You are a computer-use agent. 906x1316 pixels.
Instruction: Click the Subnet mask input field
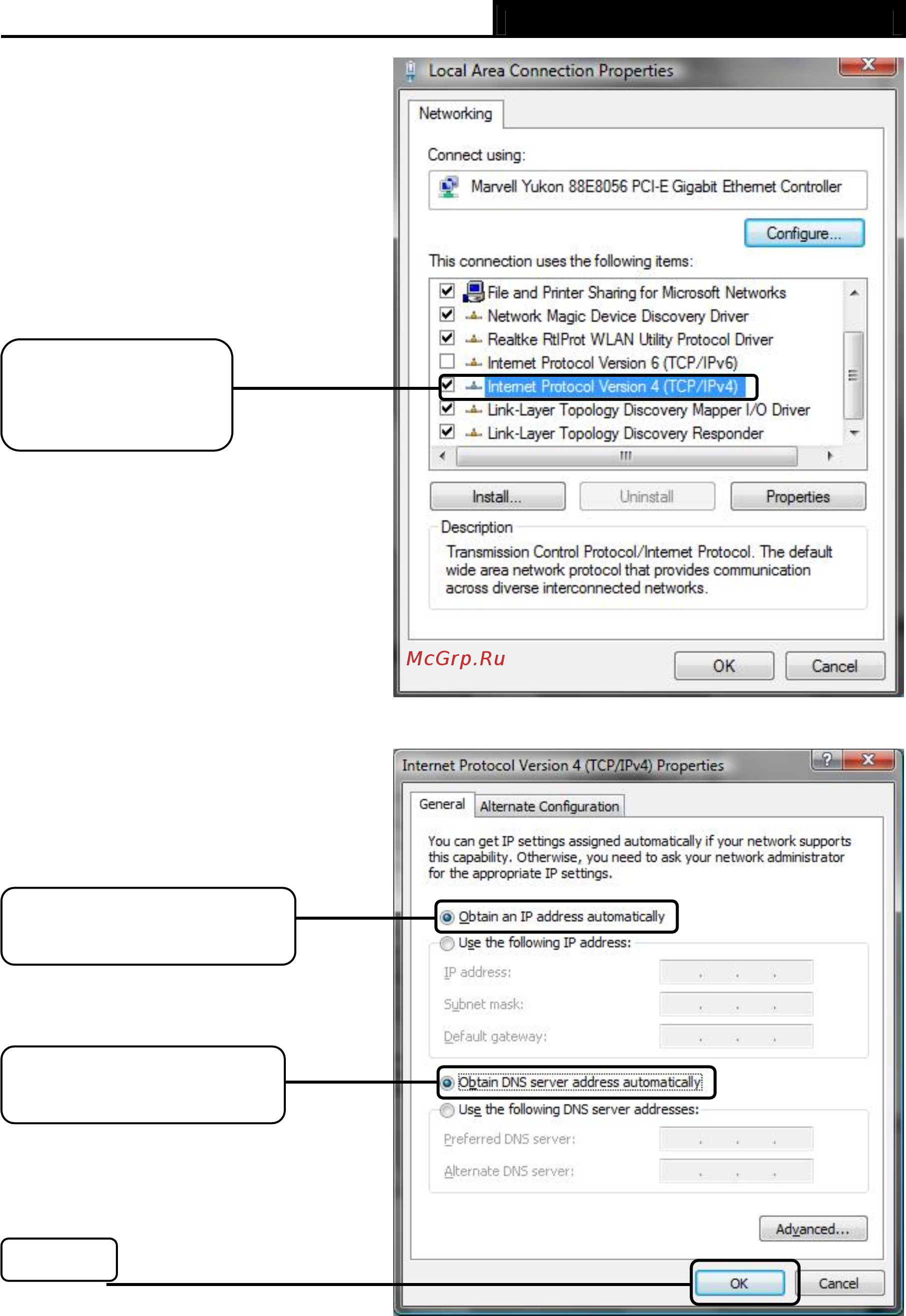click(736, 1005)
